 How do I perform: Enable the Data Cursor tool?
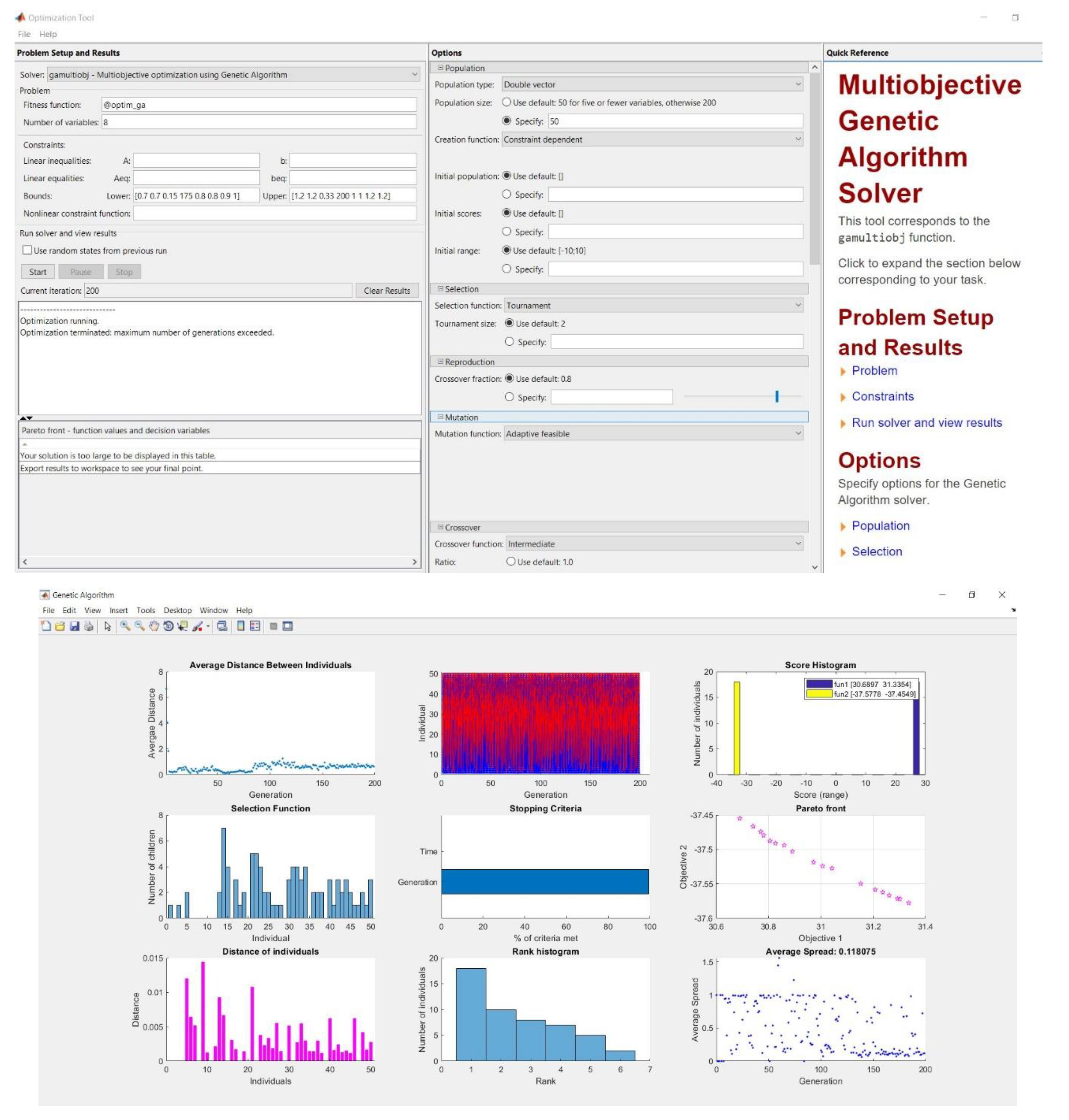pyautogui.click(x=182, y=626)
